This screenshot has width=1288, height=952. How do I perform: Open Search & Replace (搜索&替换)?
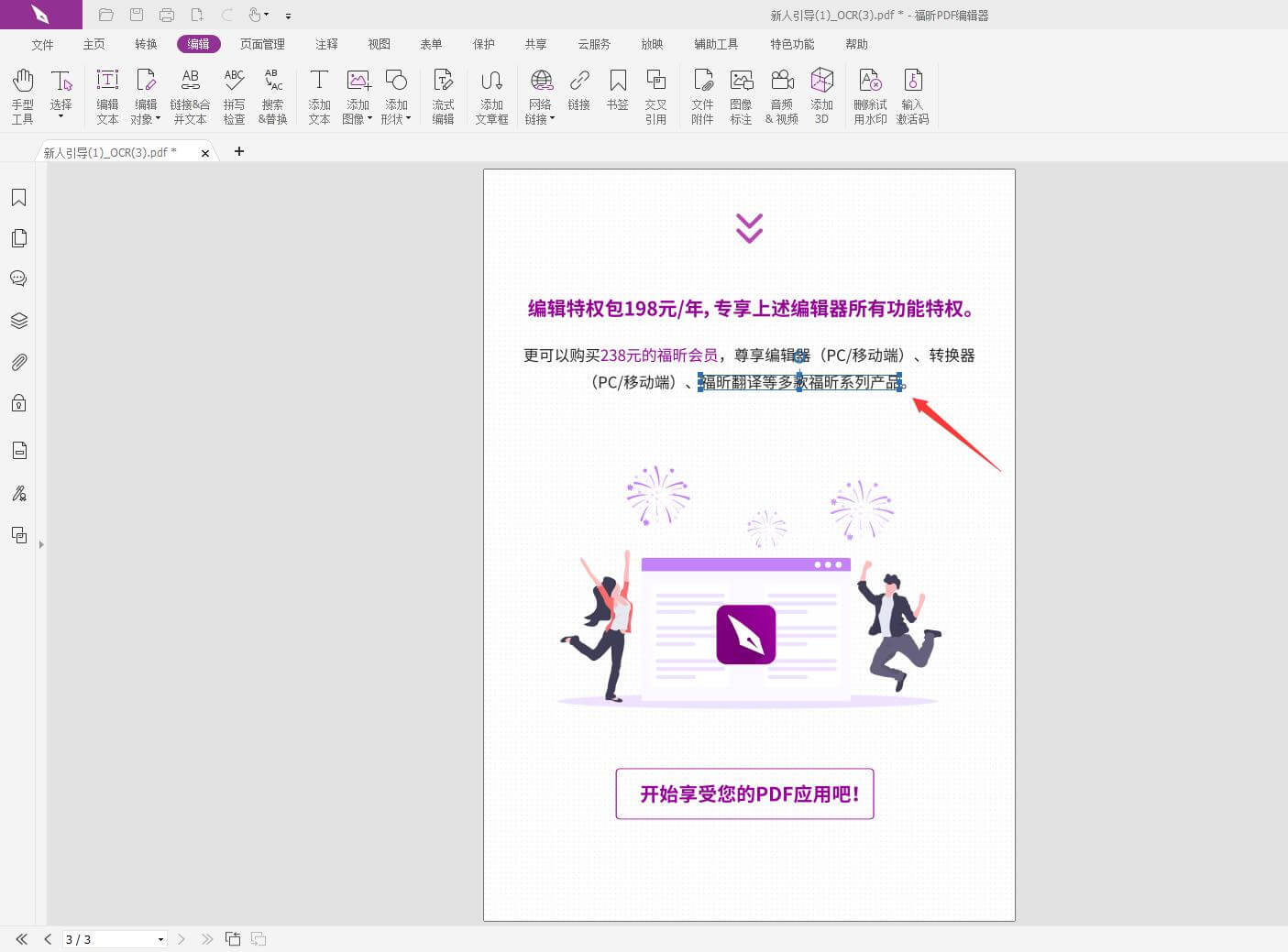[x=273, y=95]
